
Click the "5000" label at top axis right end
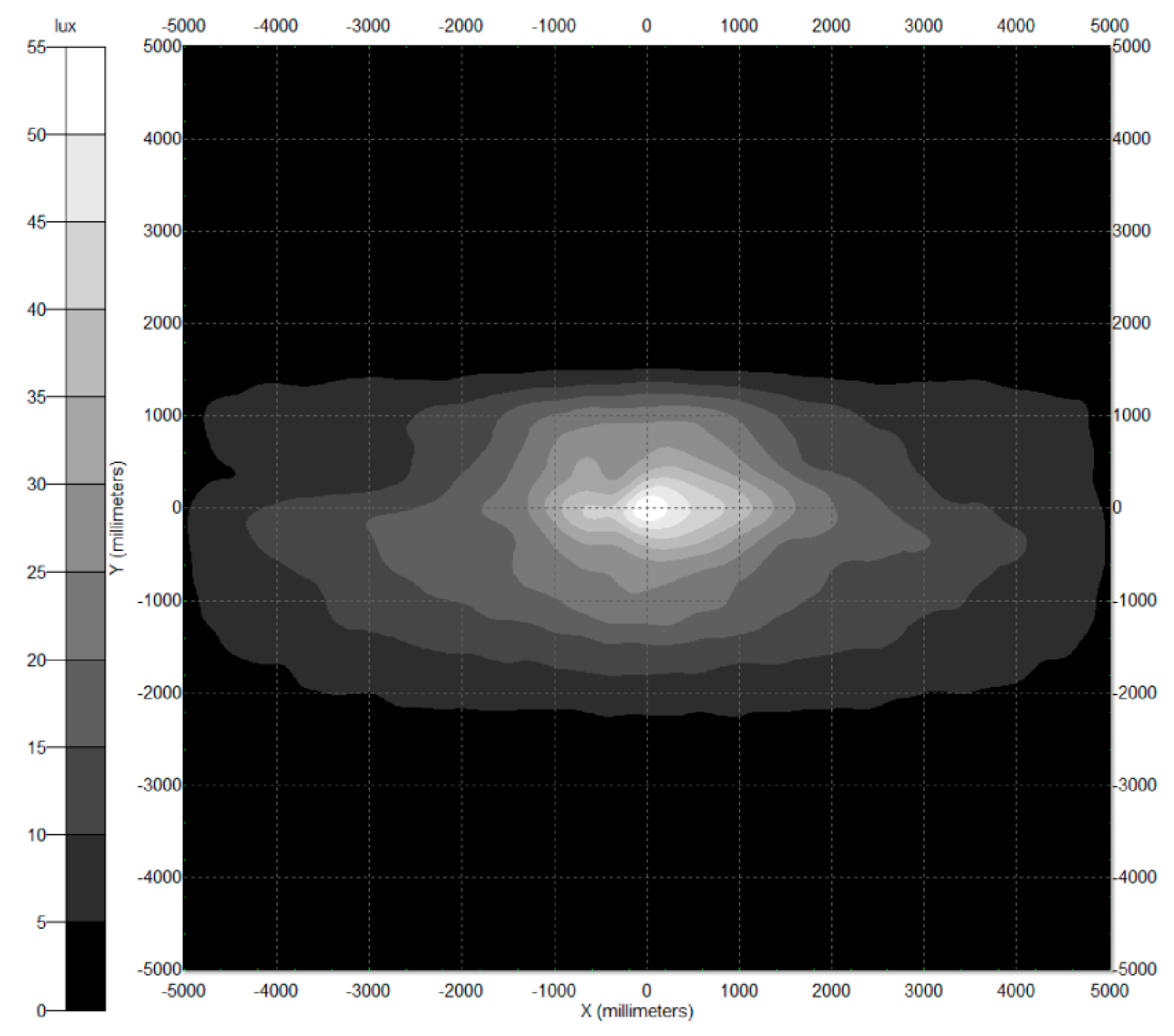tap(1109, 26)
